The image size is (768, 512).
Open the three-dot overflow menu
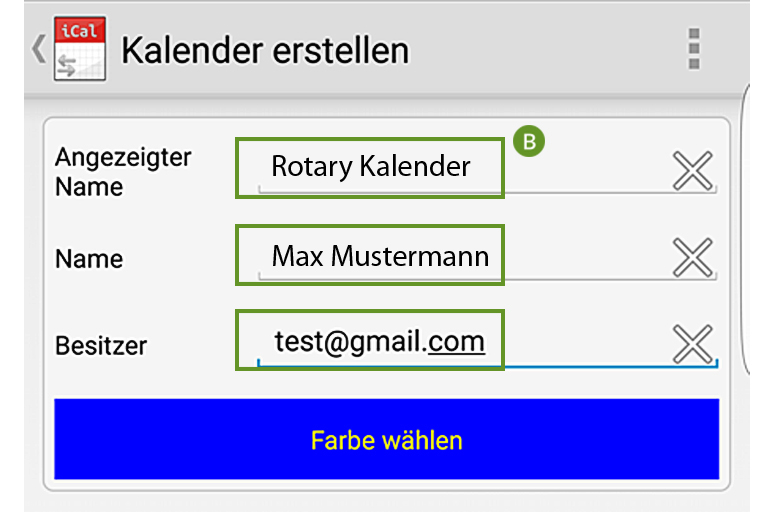694,49
